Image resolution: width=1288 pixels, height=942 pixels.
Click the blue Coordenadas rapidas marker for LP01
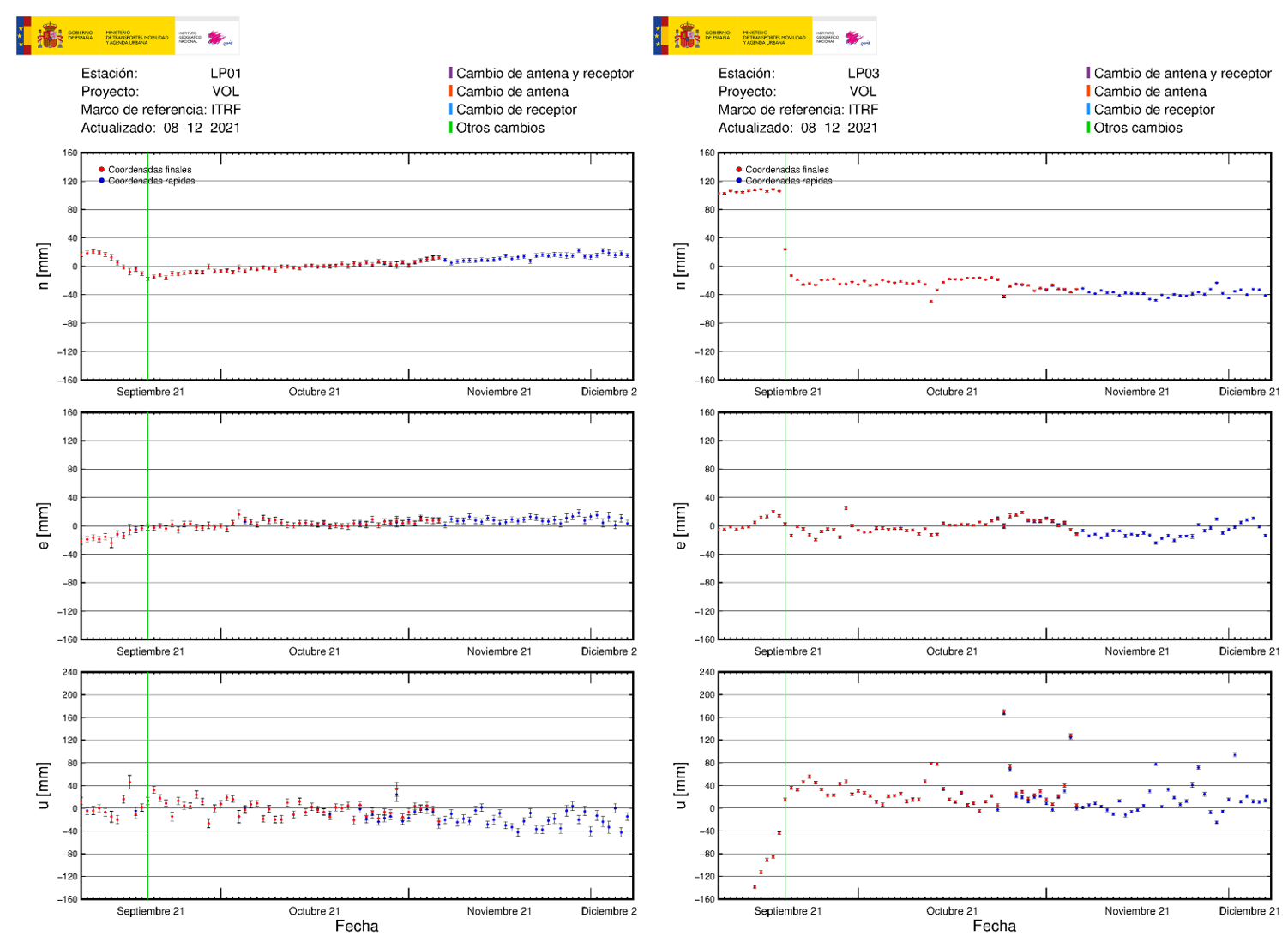click(x=100, y=181)
